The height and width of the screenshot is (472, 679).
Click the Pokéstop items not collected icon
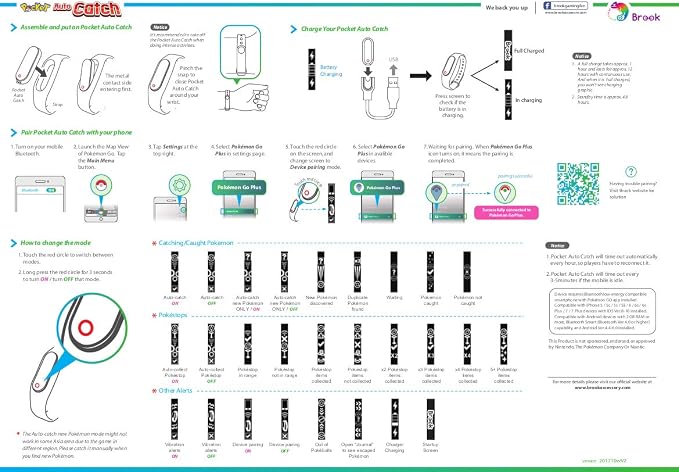click(x=357, y=344)
